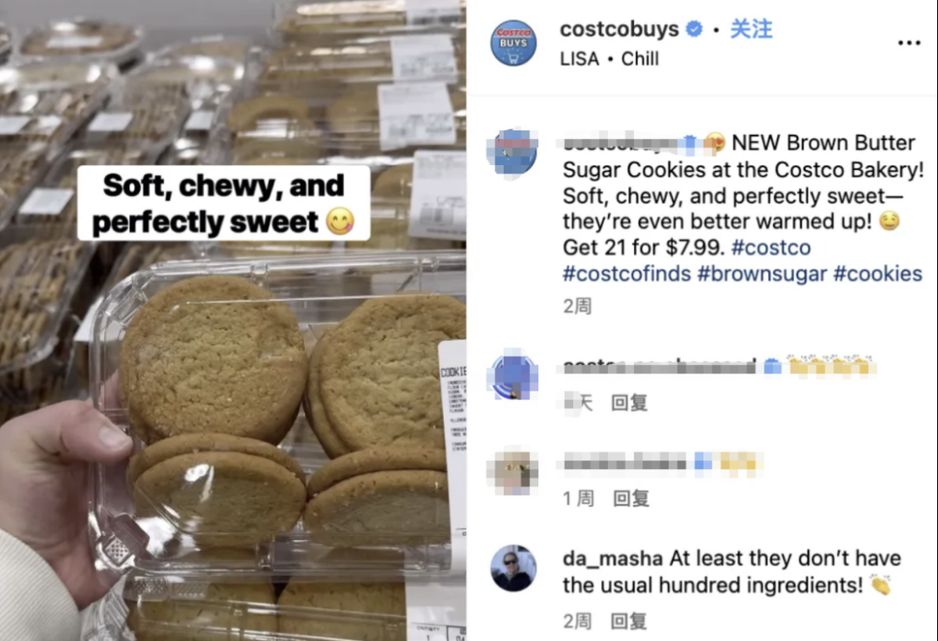Click the Costco Buys profile avatar

(513, 43)
